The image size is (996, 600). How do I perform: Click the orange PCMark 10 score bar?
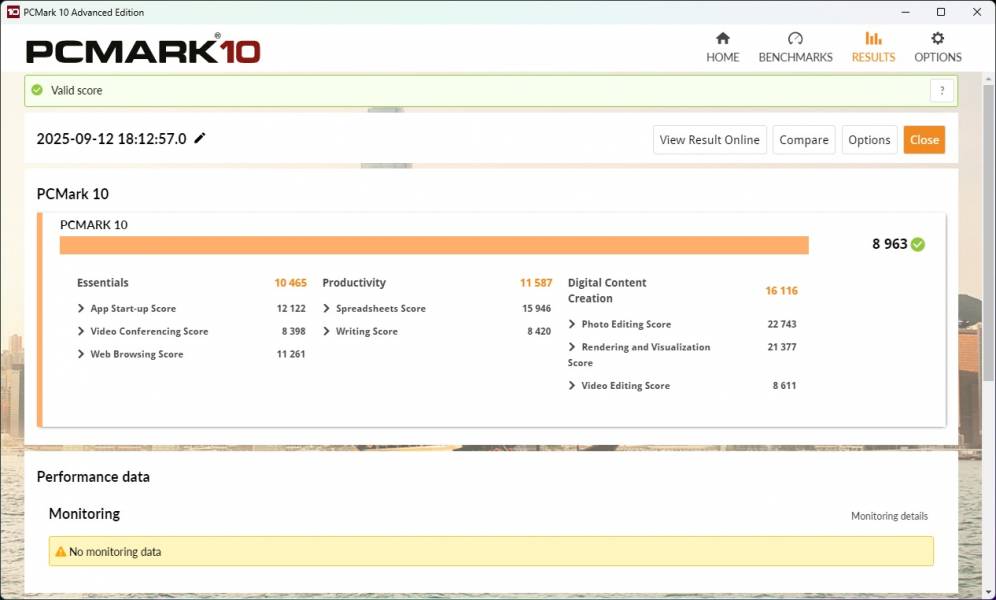coord(434,245)
